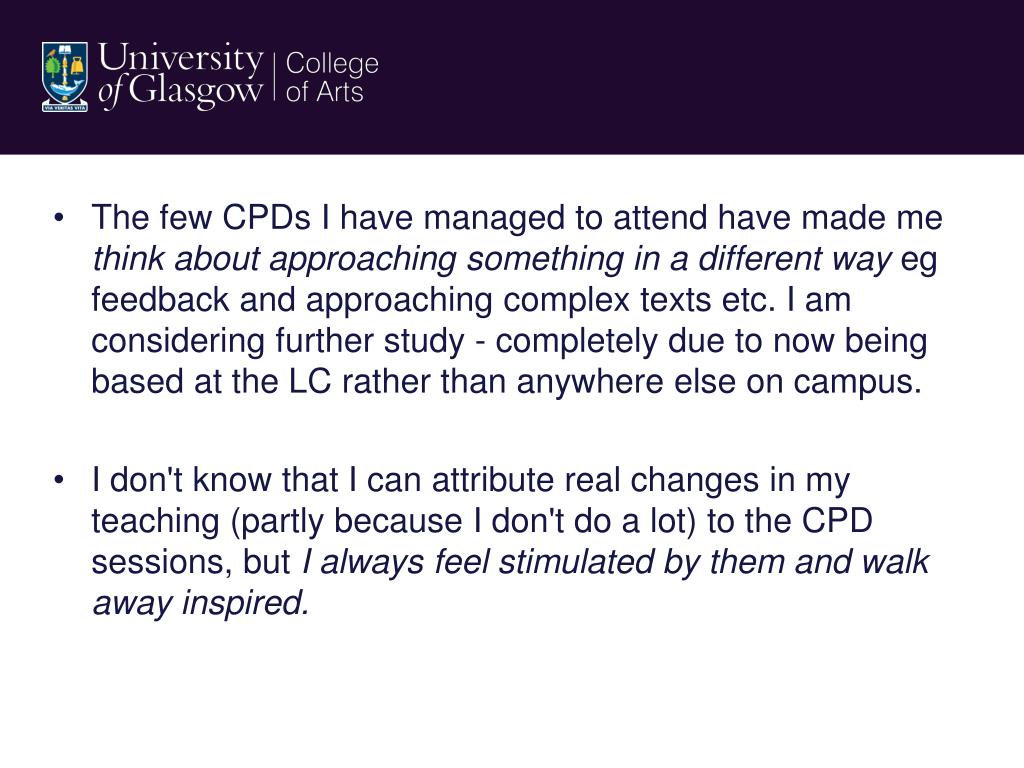The height and width of the screenshot is (768, 1024).
Task: Click the University of Glasgow crest icon
Action: (x=64, y=77)
